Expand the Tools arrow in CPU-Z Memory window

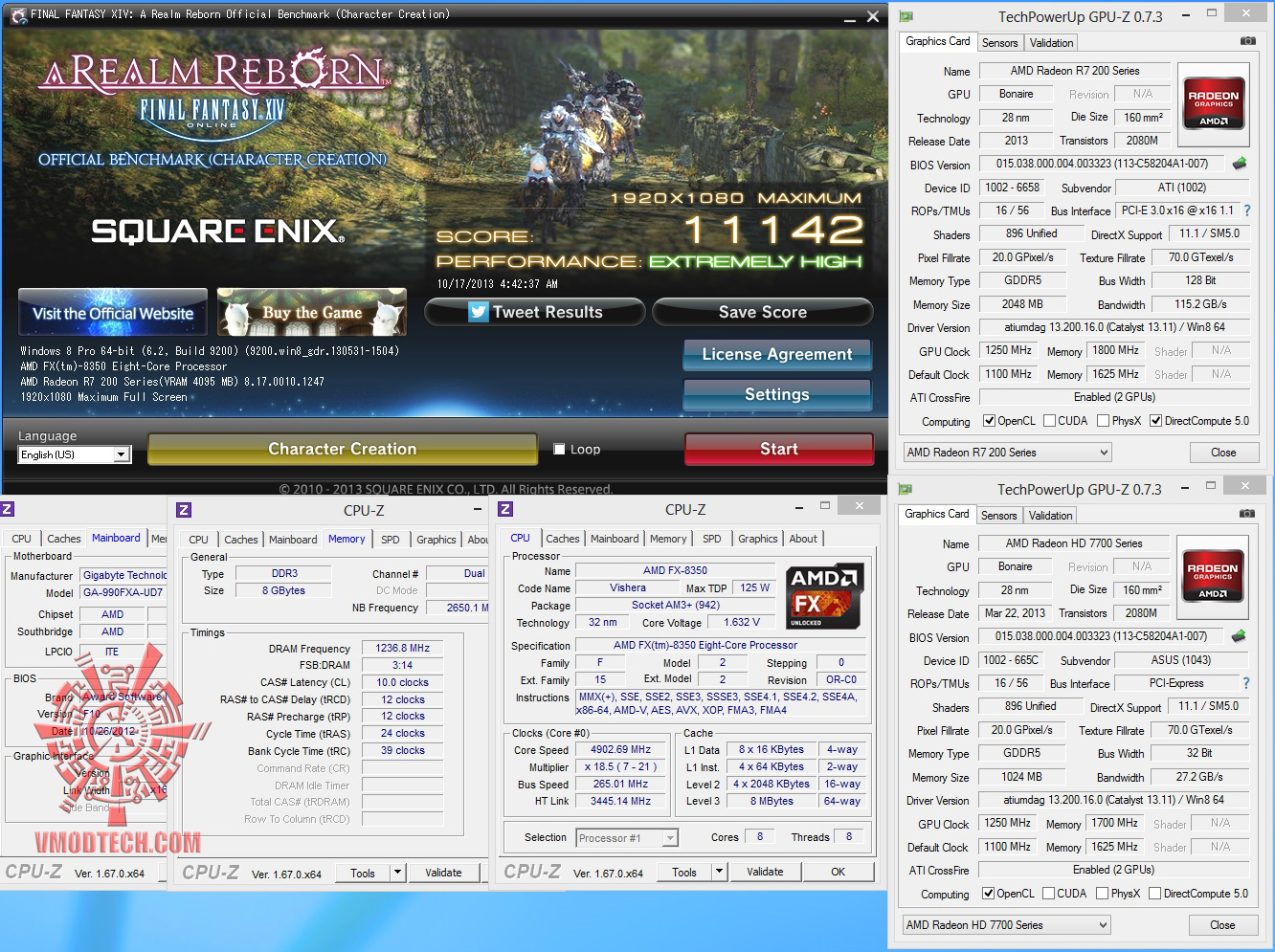[x=398, y=873]
